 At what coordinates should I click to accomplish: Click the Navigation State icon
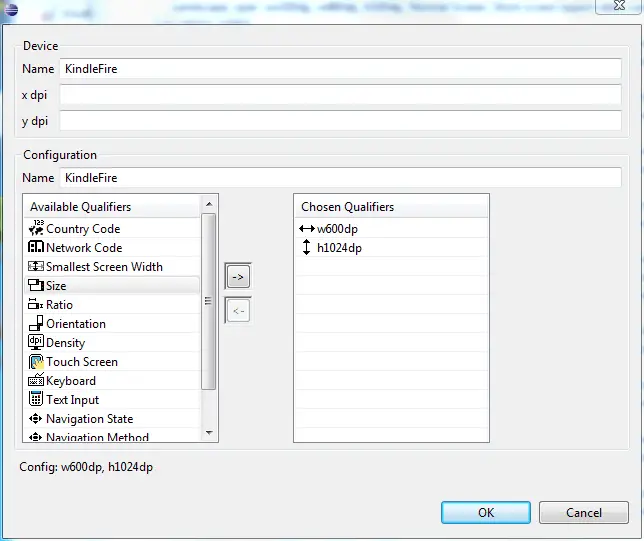point(36,419)
